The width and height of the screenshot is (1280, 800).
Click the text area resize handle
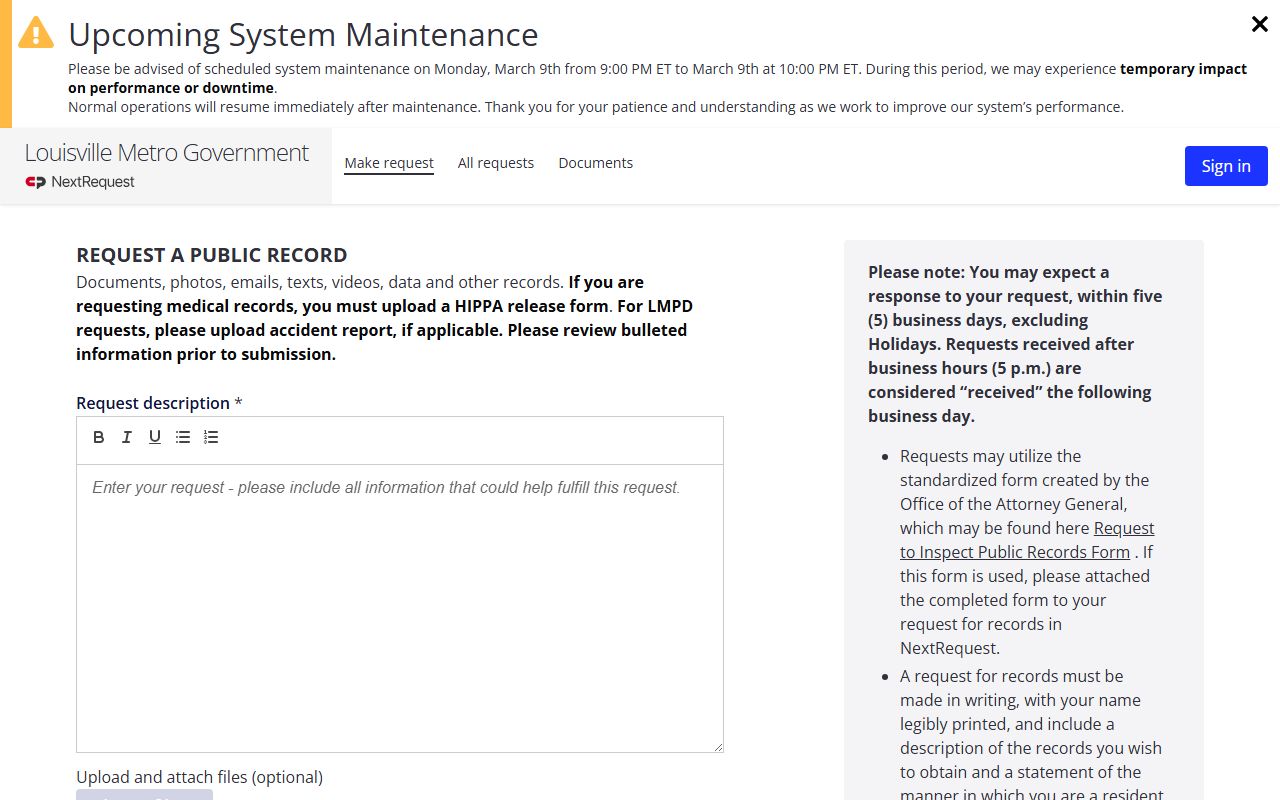tap(717, 746)
